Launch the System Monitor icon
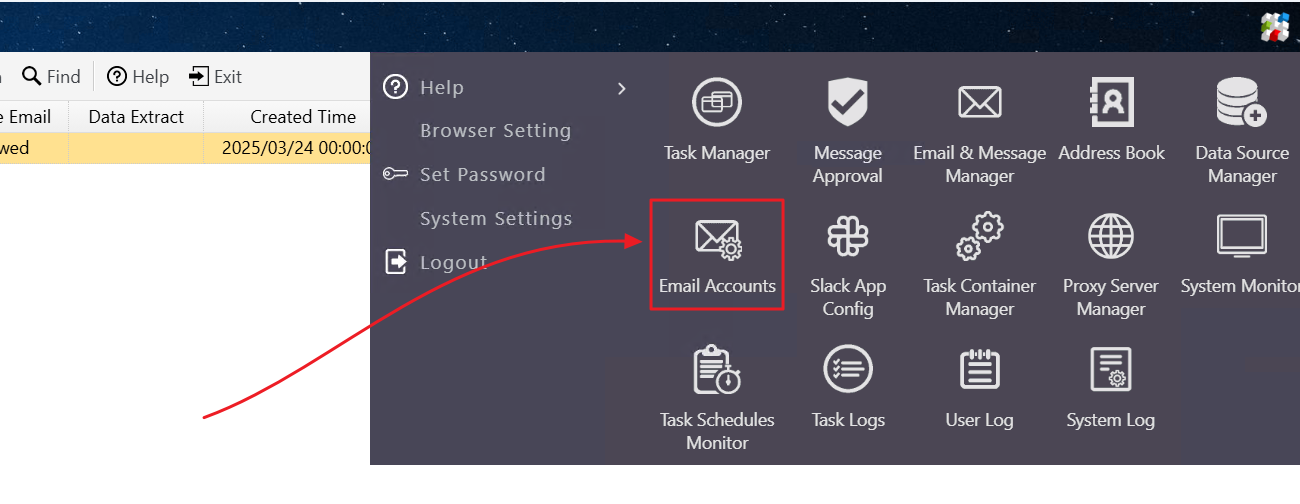 [1241, 237]
